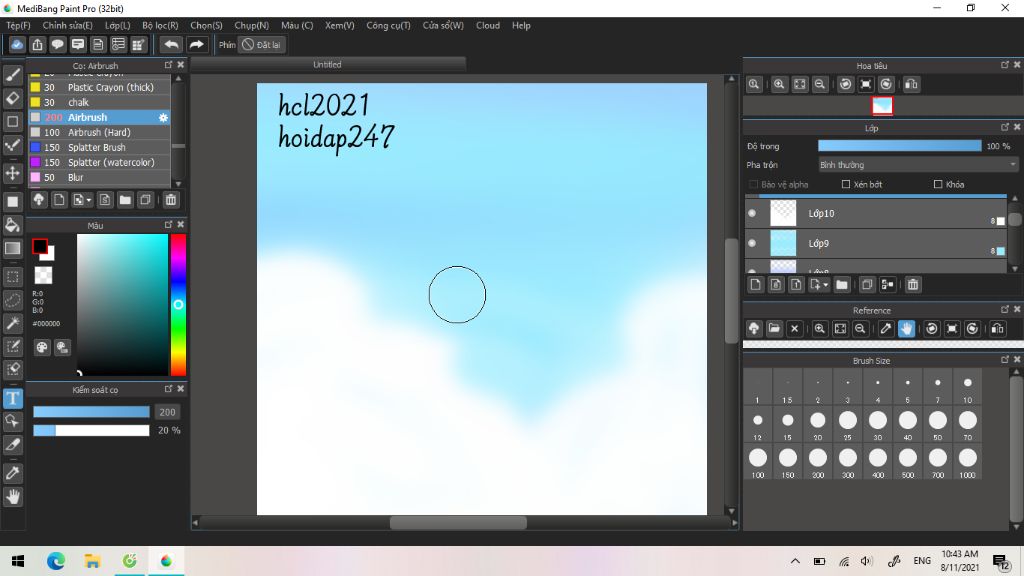Viewport: 1024px width, 576px height.
Task: Choose brush size 25 preset
Action: click(848, 425)
